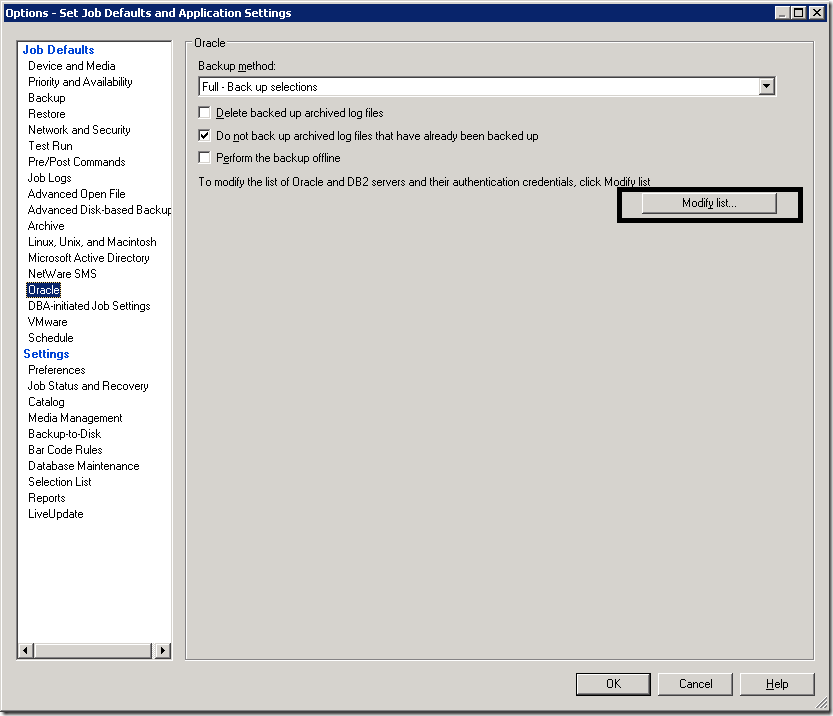This screenshot has height=716, width=833.
Task: Click the Modify list button
Action: [x=709, y=203]
